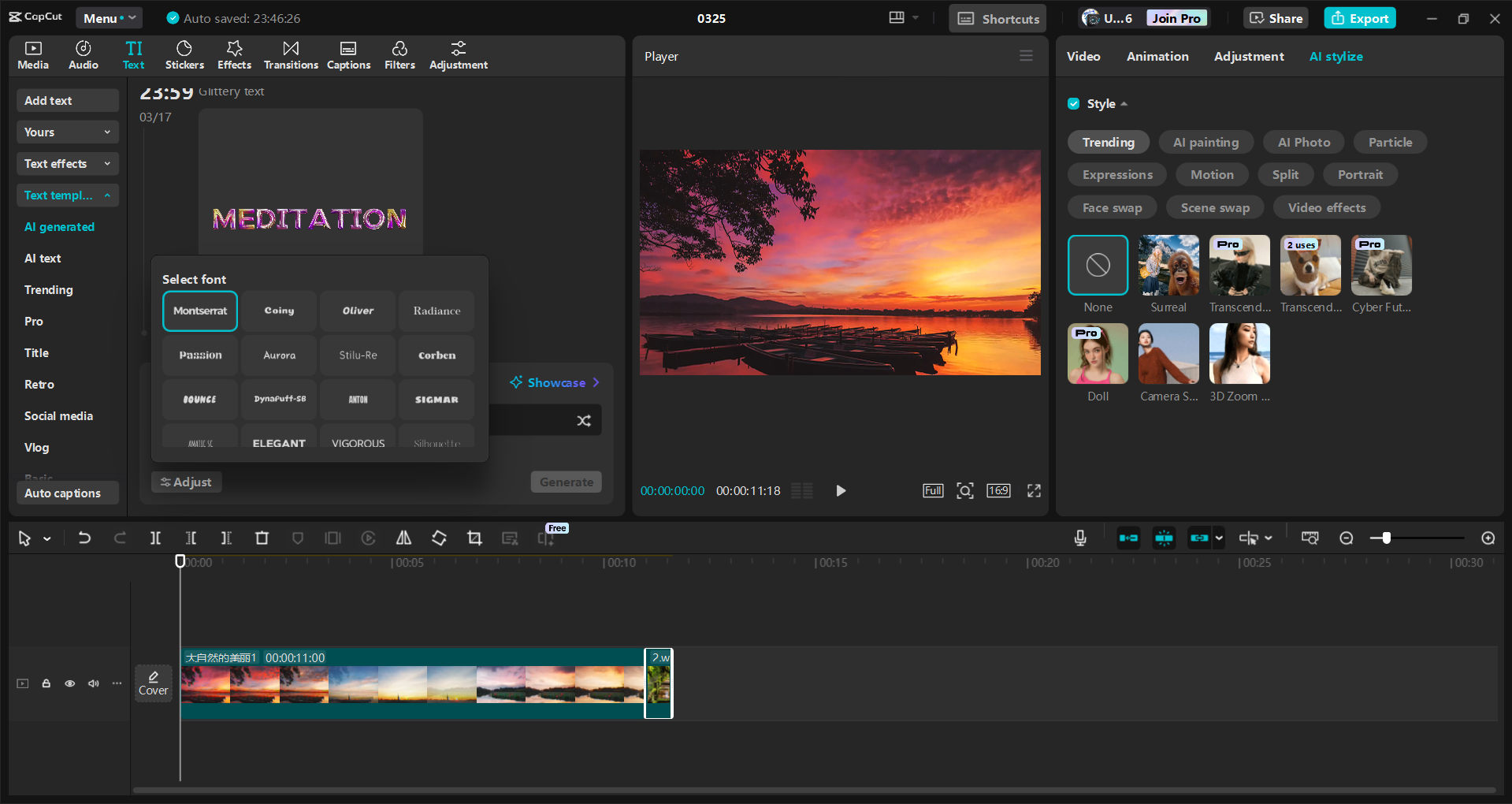Screen dimensions: 1512x804
Task: Mute the main video track
Action: click(x=93, y=683)
